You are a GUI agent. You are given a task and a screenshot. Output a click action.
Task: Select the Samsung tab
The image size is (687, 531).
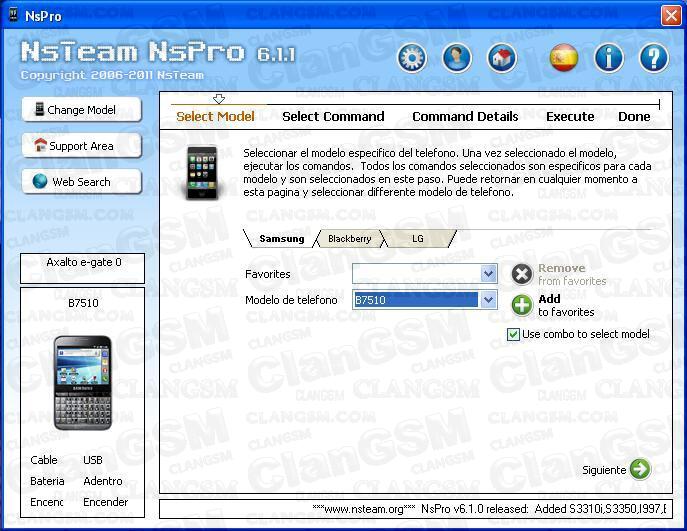pyautogui.click(x=281, y=239)
